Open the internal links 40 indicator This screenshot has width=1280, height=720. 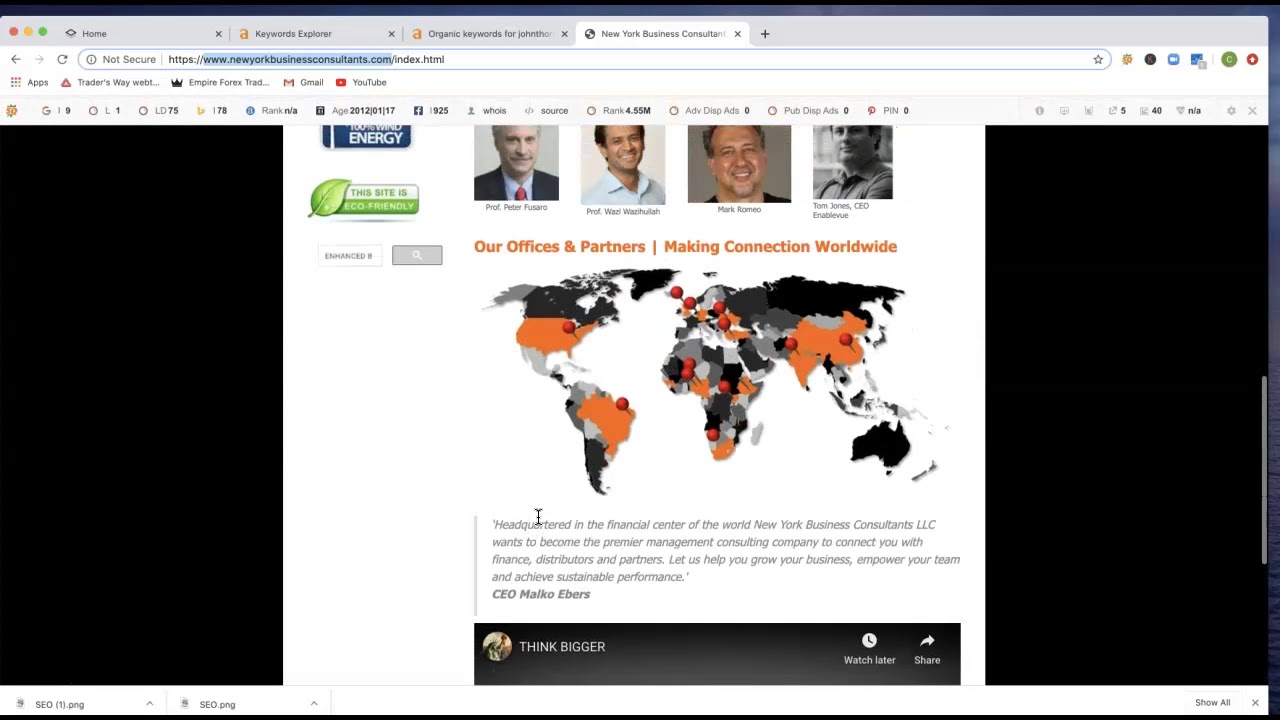click(x=1150, y=111)
